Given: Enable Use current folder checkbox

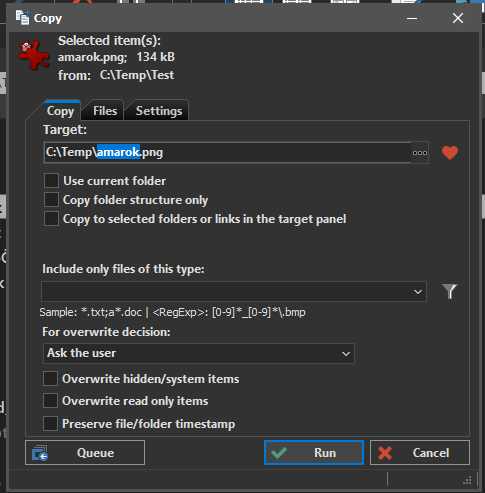Looking at the screenshot, I should (x=51, y=181).
